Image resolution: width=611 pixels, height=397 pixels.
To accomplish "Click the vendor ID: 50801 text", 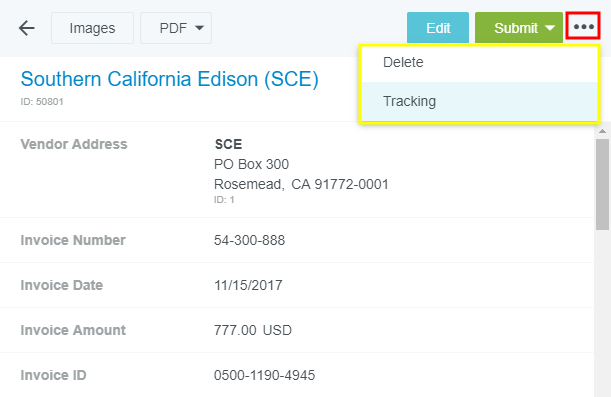I will (42, 102).
